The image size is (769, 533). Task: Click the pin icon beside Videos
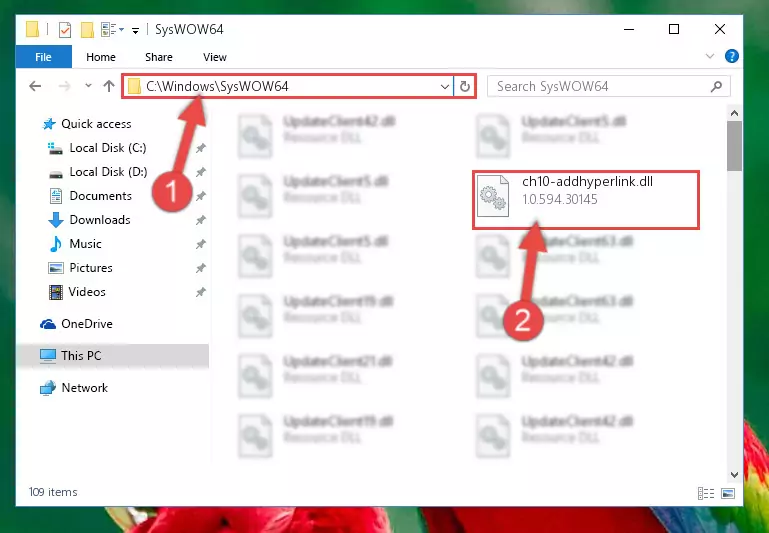(x=201, y=292)
